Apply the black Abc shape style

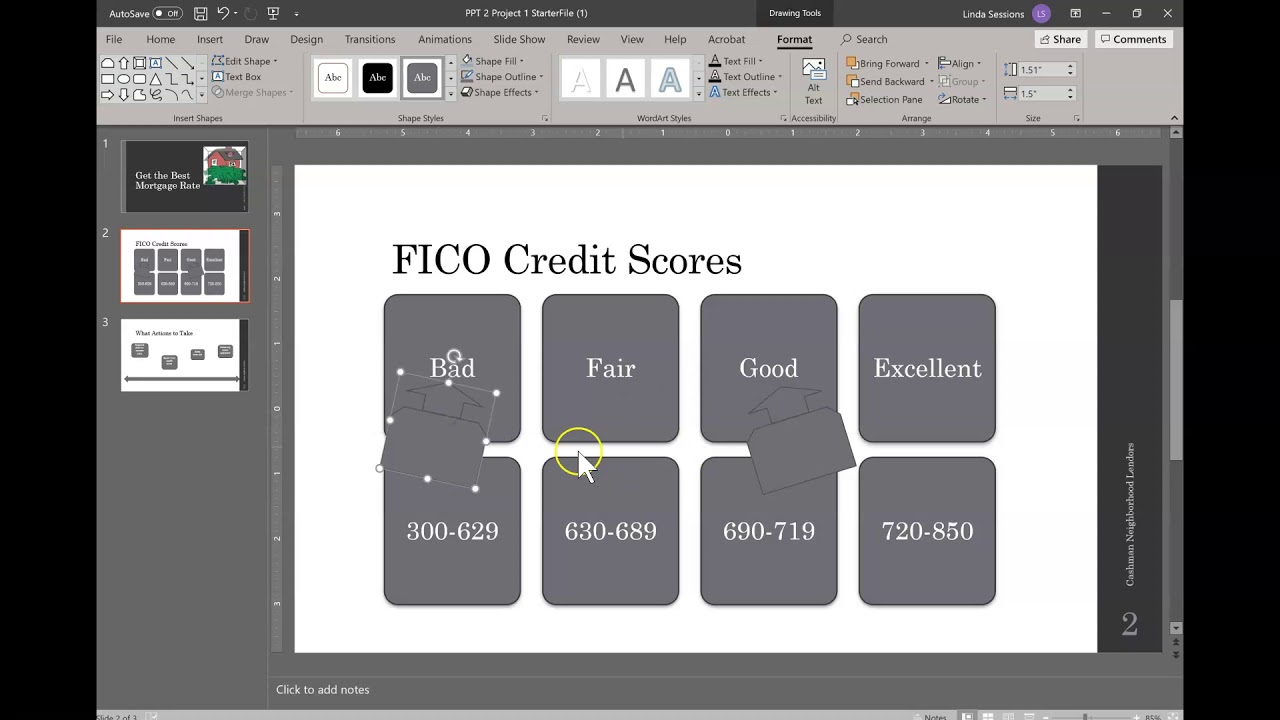(x=378, y=77)
